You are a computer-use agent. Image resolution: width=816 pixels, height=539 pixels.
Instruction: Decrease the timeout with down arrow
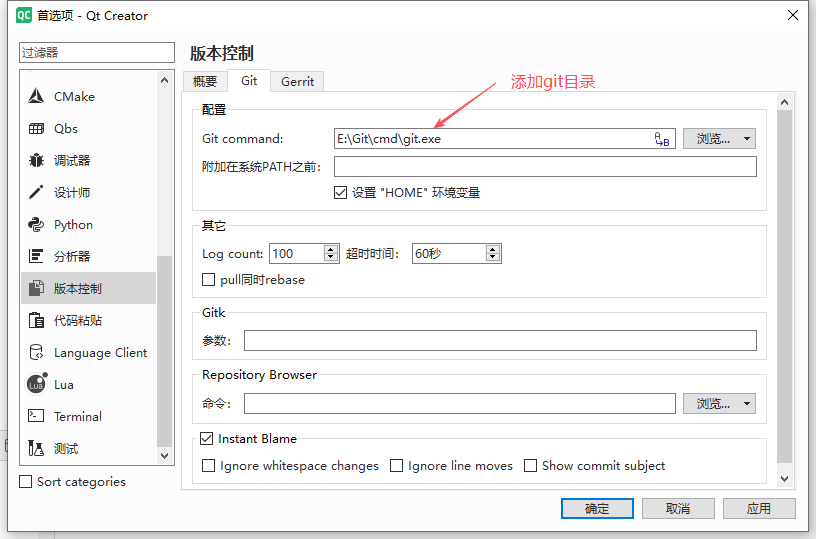click(493, 258)
